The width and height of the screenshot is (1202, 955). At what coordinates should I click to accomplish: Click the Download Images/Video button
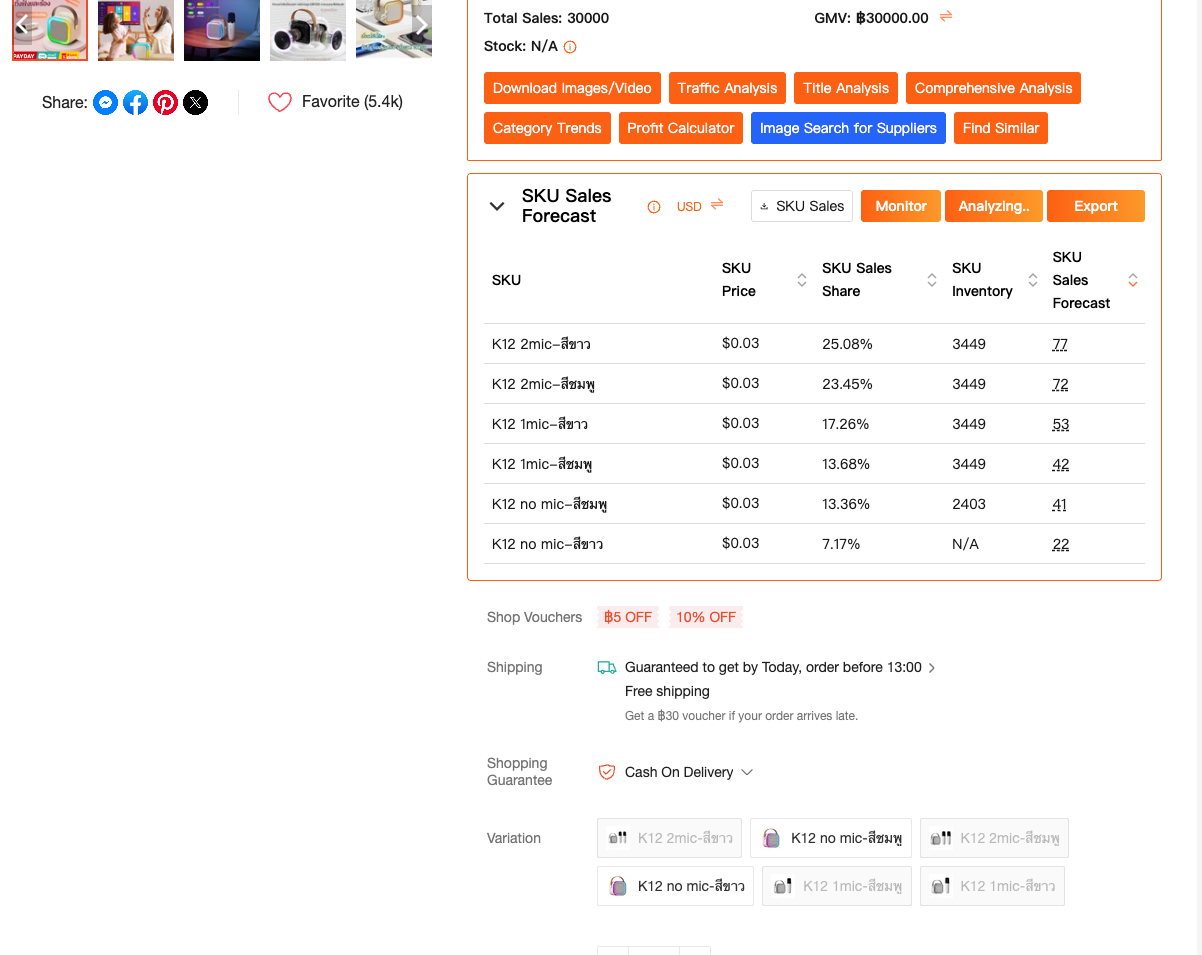tap(572, 88)
